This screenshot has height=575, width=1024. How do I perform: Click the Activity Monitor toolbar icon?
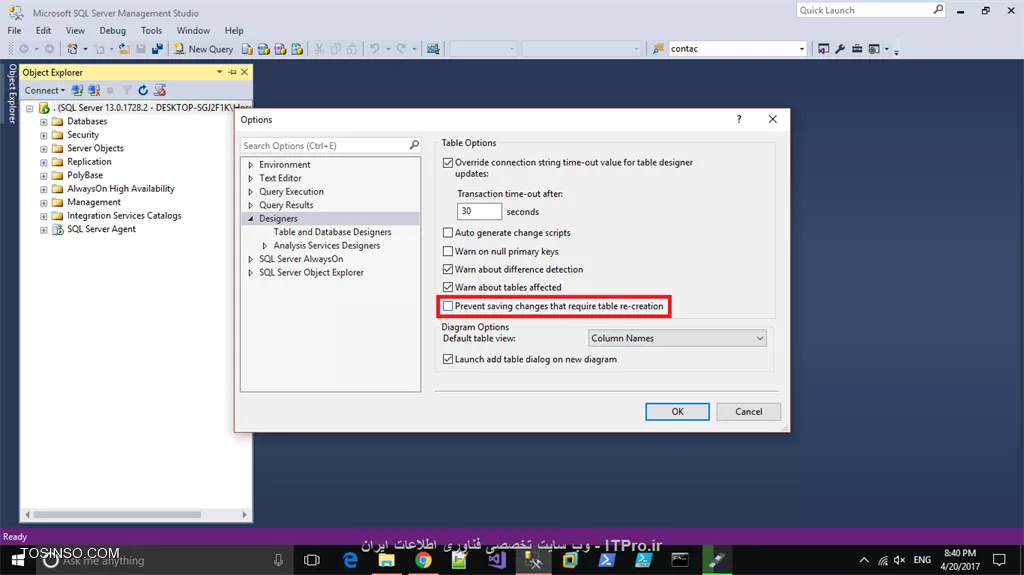point(433,49)
